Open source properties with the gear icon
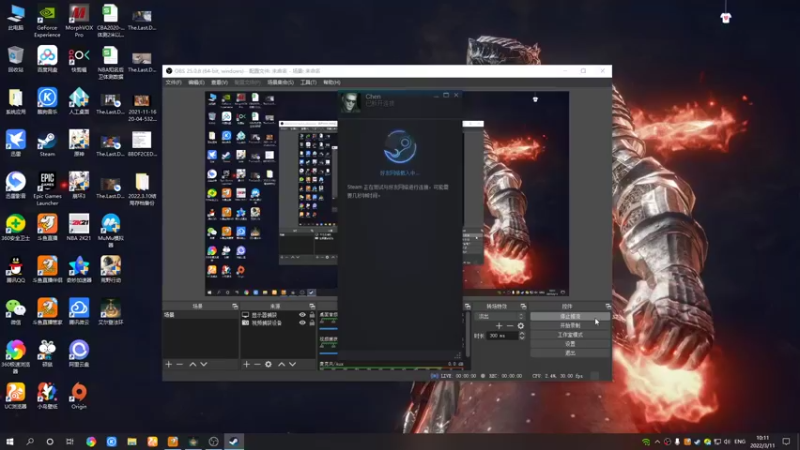This screenshot has height=450, width=800. click(x=268, y=364)
